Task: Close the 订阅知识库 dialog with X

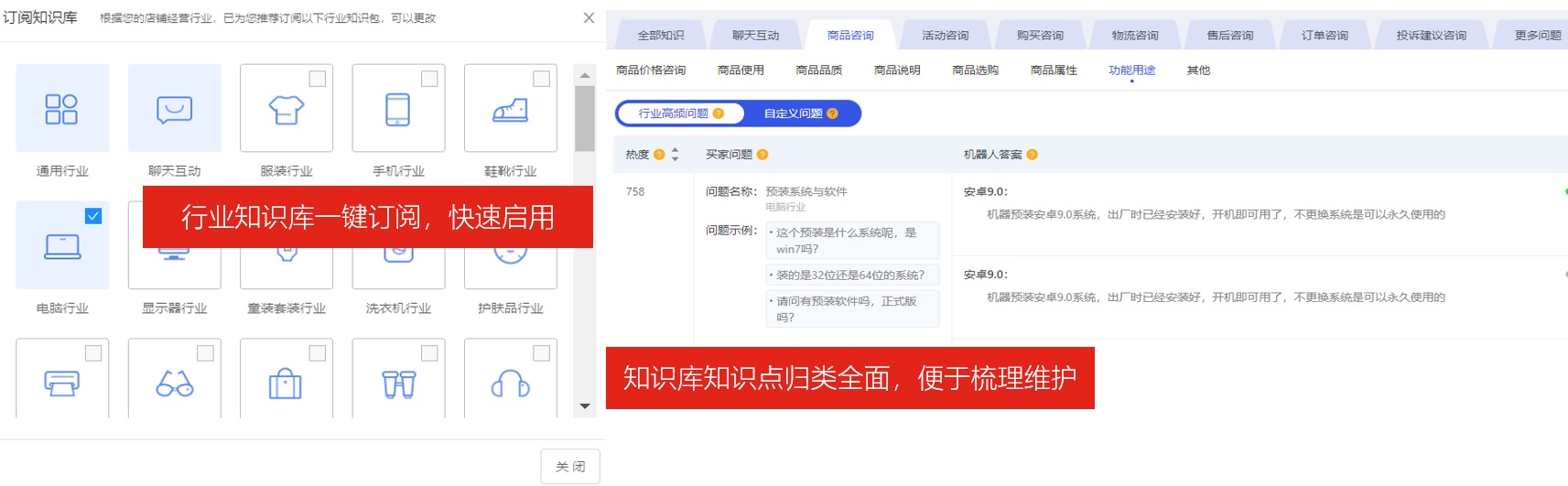Action: (589, 17)
